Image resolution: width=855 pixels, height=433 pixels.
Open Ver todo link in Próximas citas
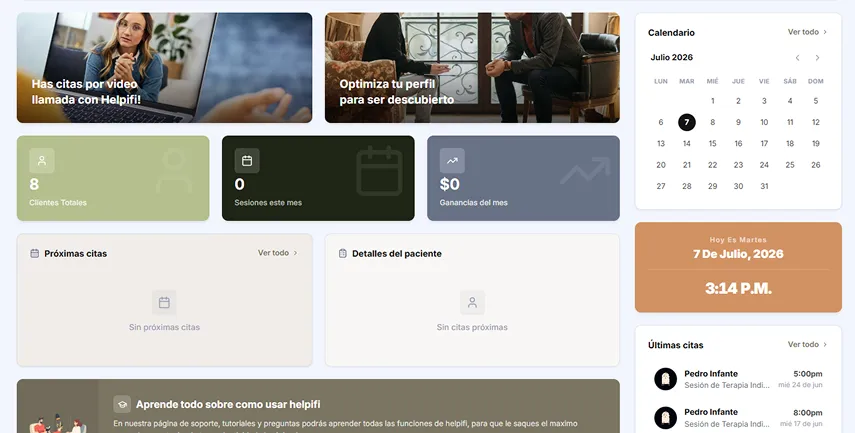pos(278,253)
